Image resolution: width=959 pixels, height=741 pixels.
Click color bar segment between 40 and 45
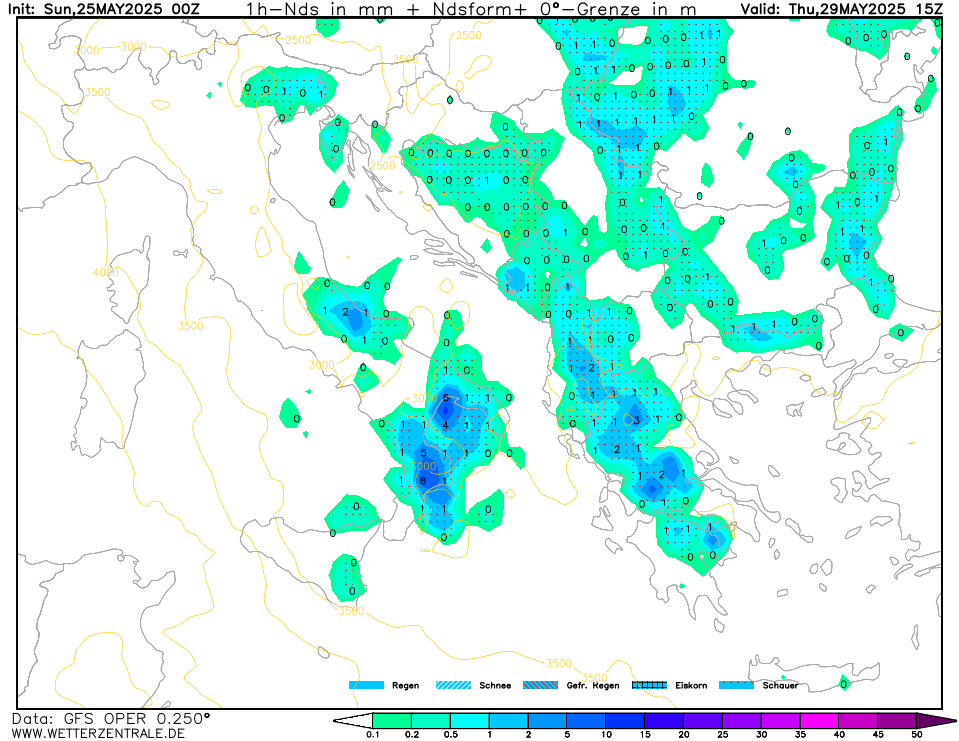pyautogui.click(x=858, y=721)
